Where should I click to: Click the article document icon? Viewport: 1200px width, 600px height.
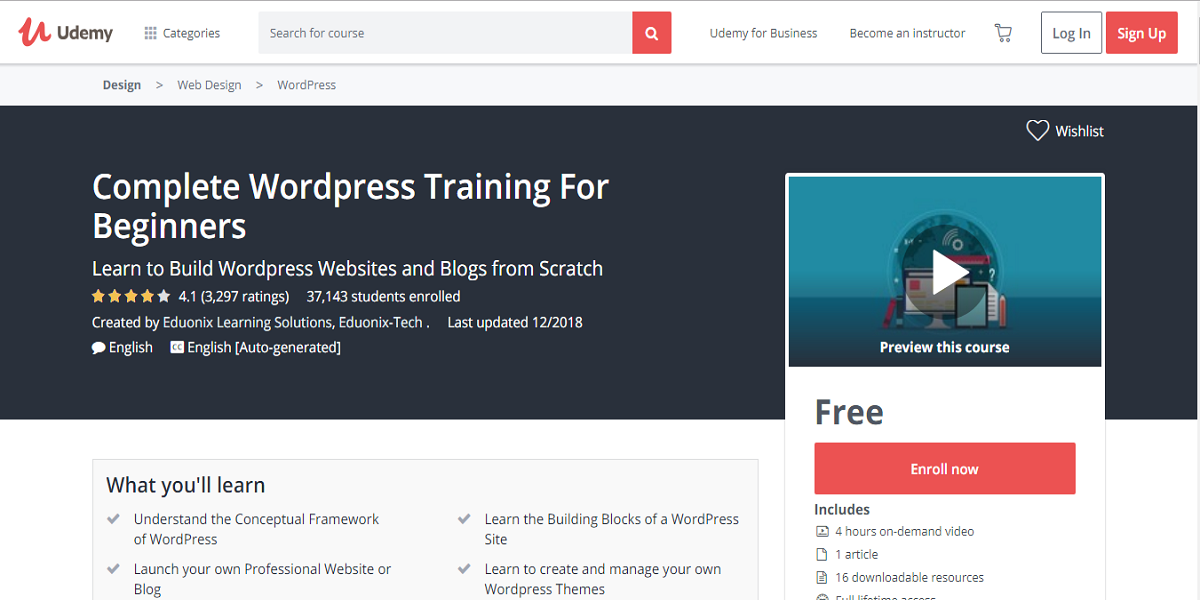(822, 554)
